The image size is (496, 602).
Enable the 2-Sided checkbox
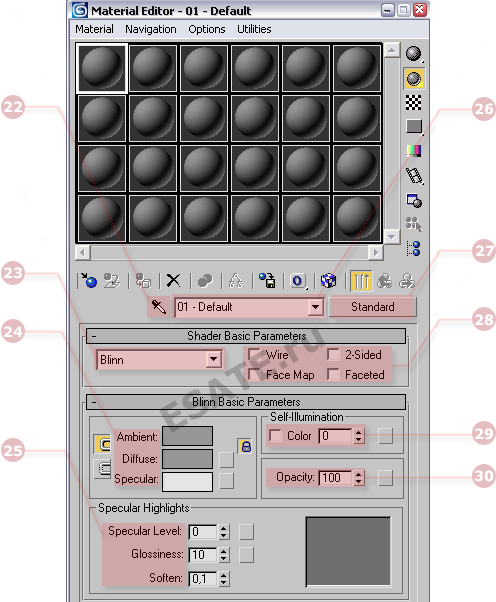coord(333,354)
